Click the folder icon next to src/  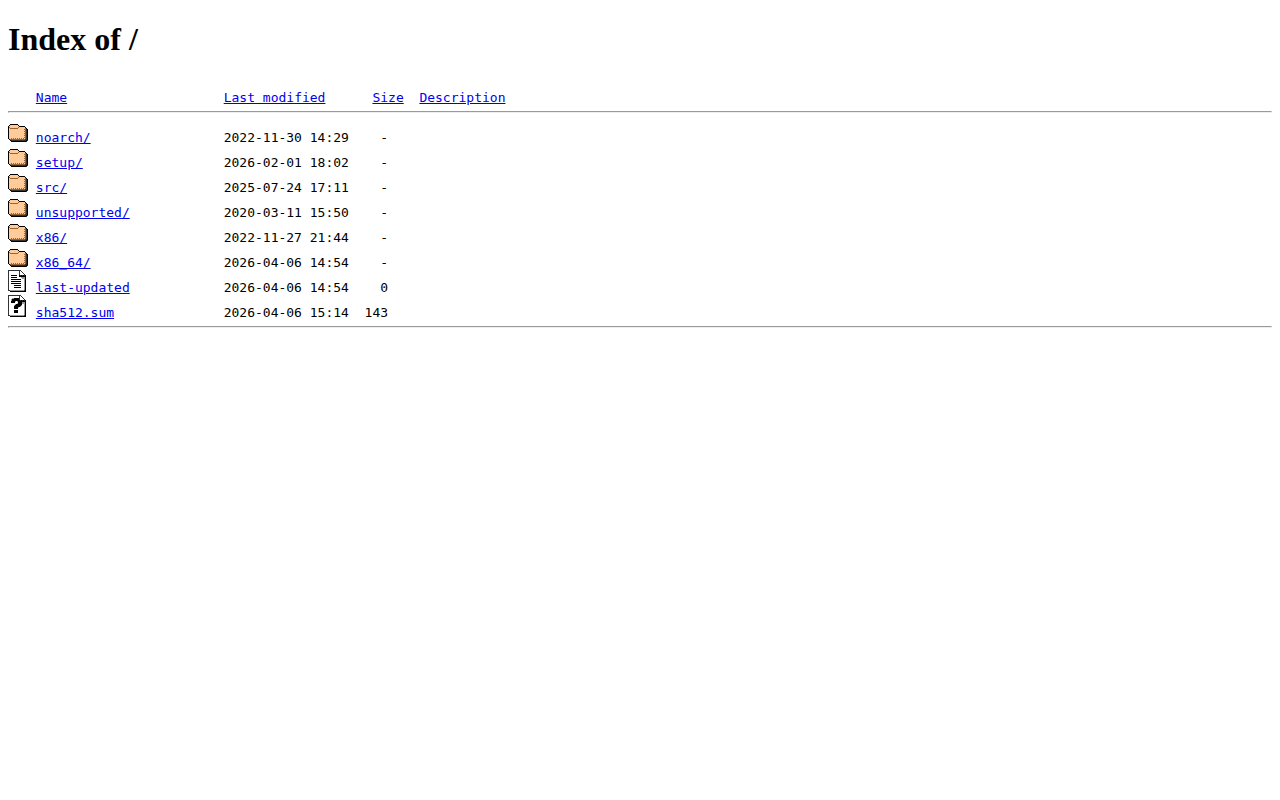tap(18, 183)
